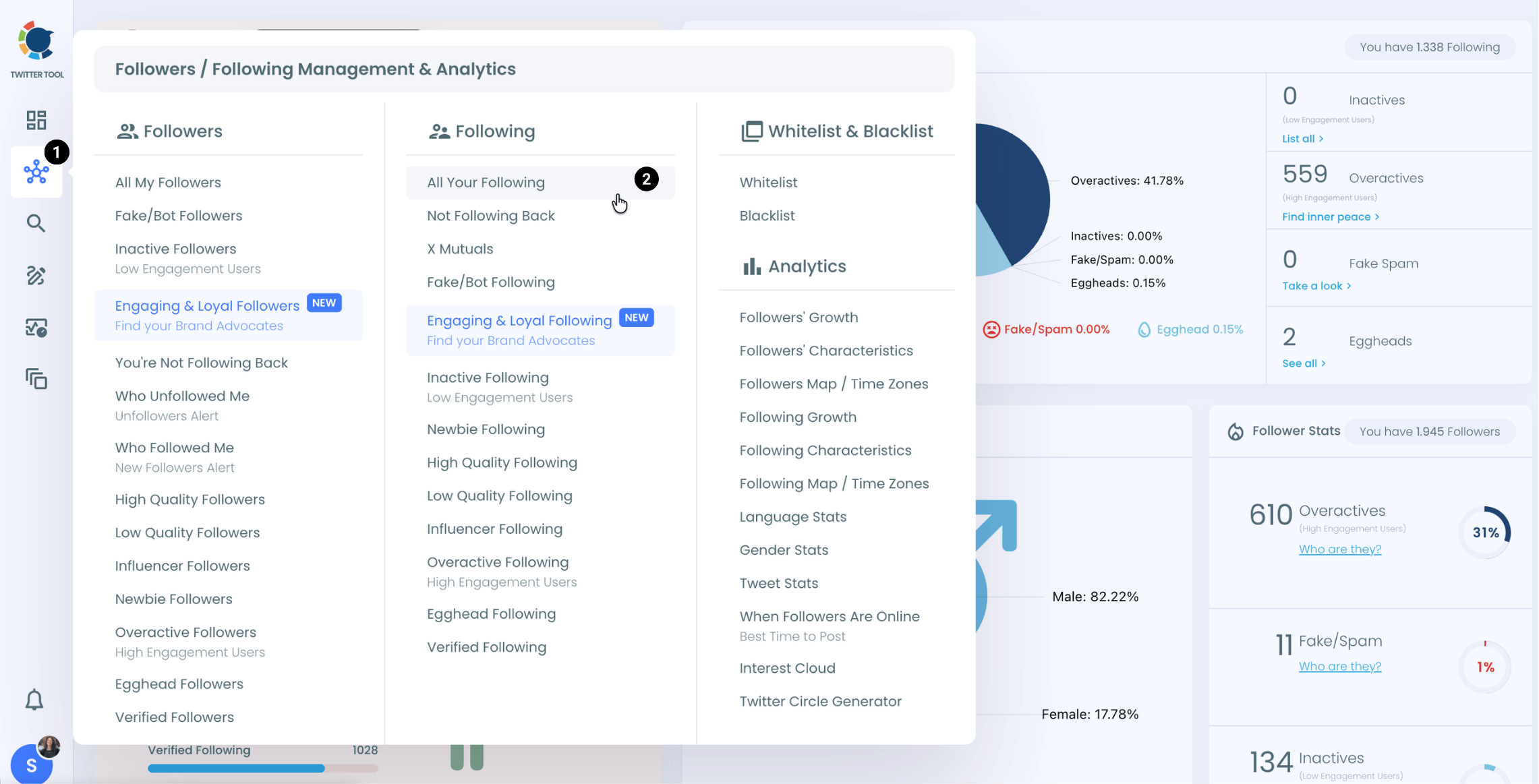
Task: Open the followers management network icon
Action: 36,172
